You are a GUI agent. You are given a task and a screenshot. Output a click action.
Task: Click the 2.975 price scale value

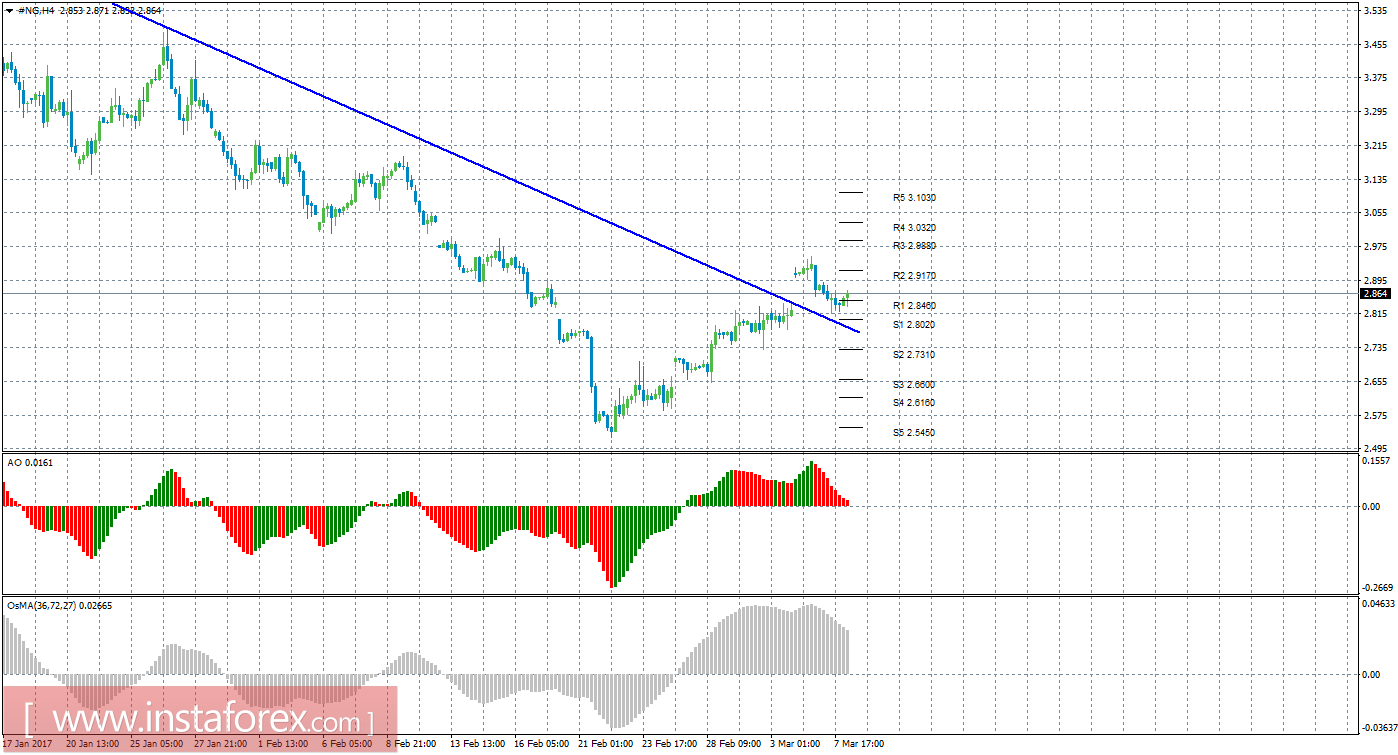pos(1375,246)
